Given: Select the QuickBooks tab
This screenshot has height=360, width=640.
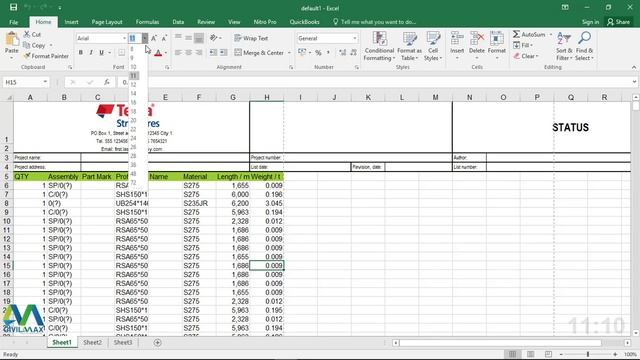Looking at the screenshot, I should click(x=304, y=22).
